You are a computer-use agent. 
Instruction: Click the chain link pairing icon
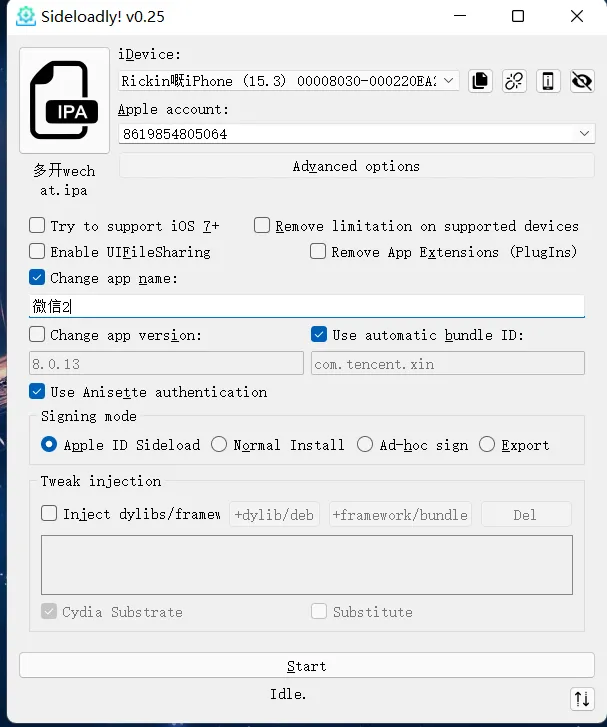point(514,82)
